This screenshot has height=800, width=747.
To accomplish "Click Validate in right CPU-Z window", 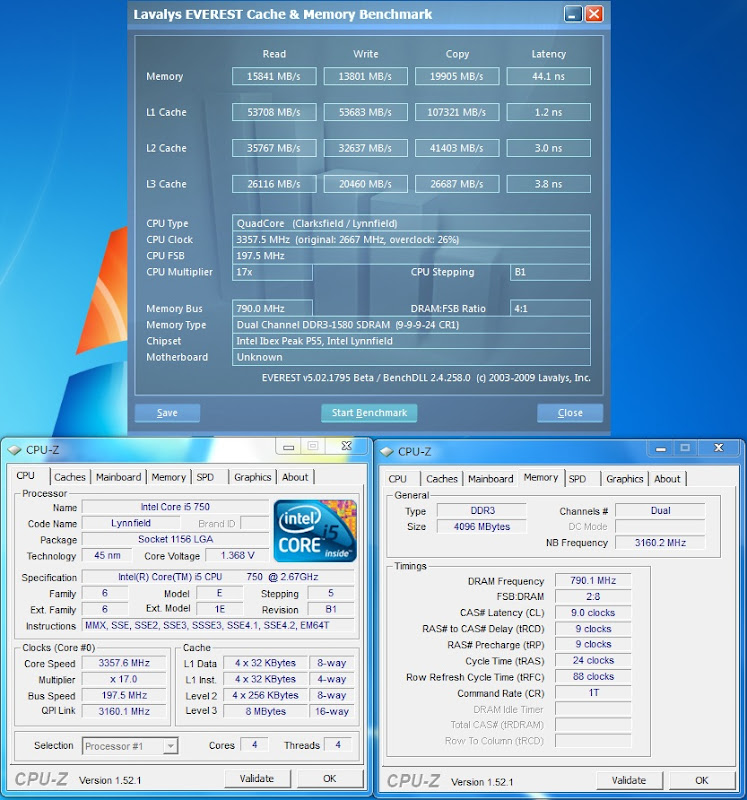I will (629, 780).
